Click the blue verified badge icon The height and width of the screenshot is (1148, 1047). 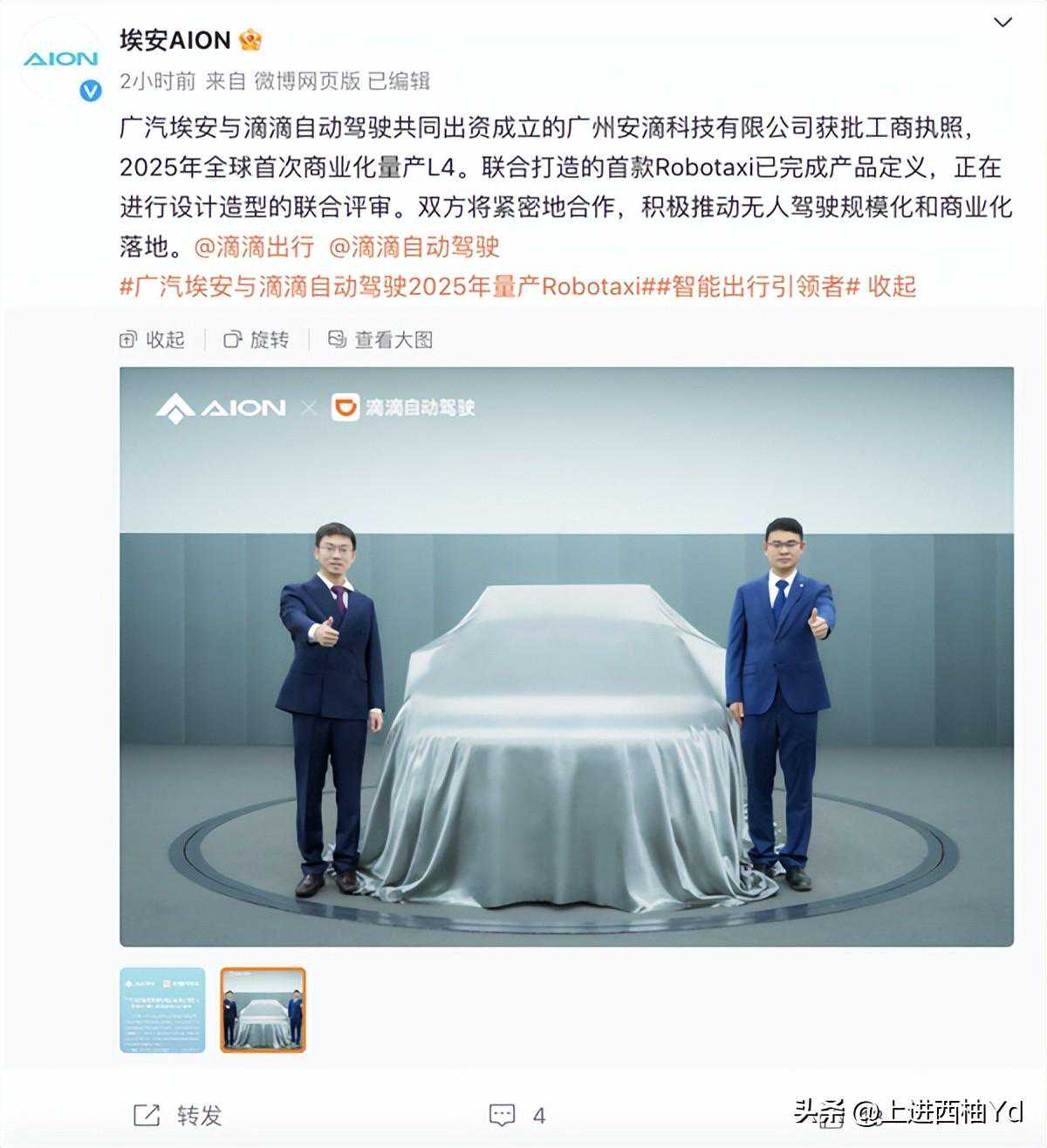91,90
